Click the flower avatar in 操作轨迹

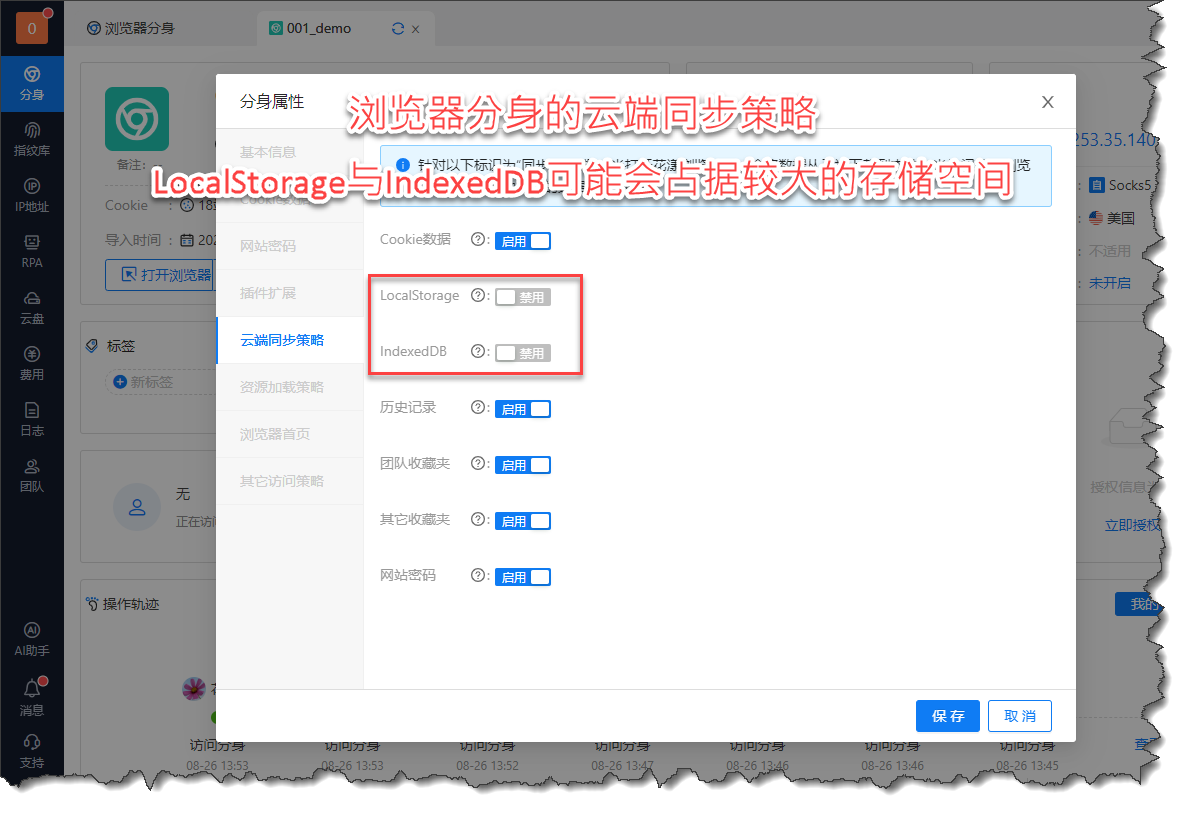(x=195, y=689)
